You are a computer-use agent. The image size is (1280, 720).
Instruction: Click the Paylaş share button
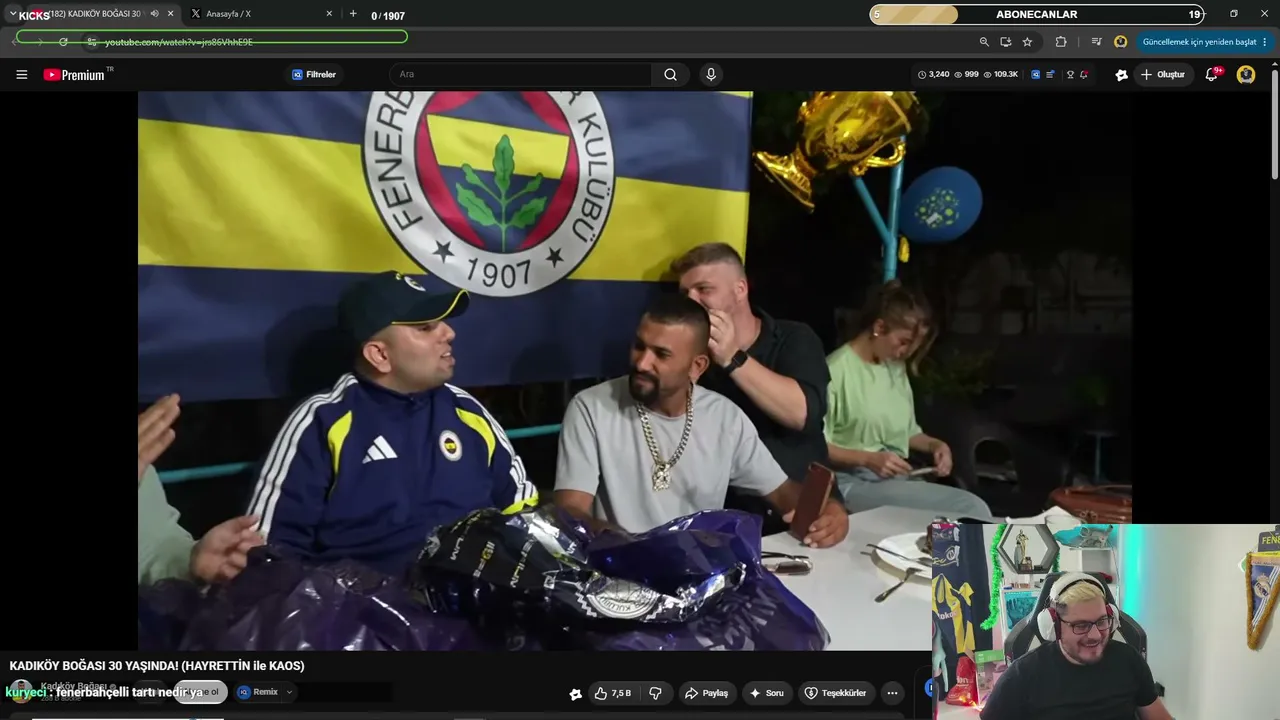coord(706,693)
